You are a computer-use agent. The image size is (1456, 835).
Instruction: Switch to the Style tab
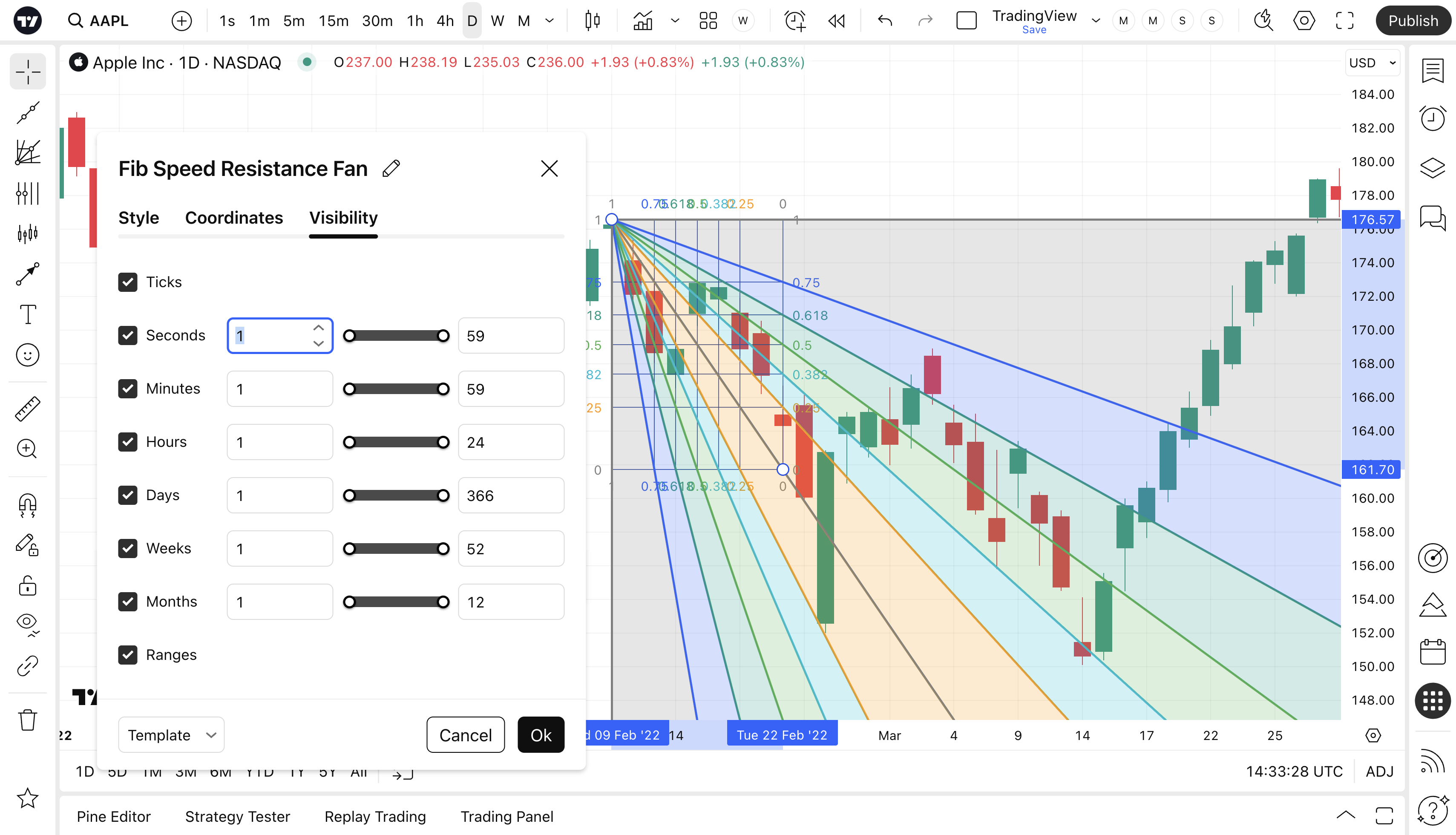pyautogui.click(x=138, y=218)
